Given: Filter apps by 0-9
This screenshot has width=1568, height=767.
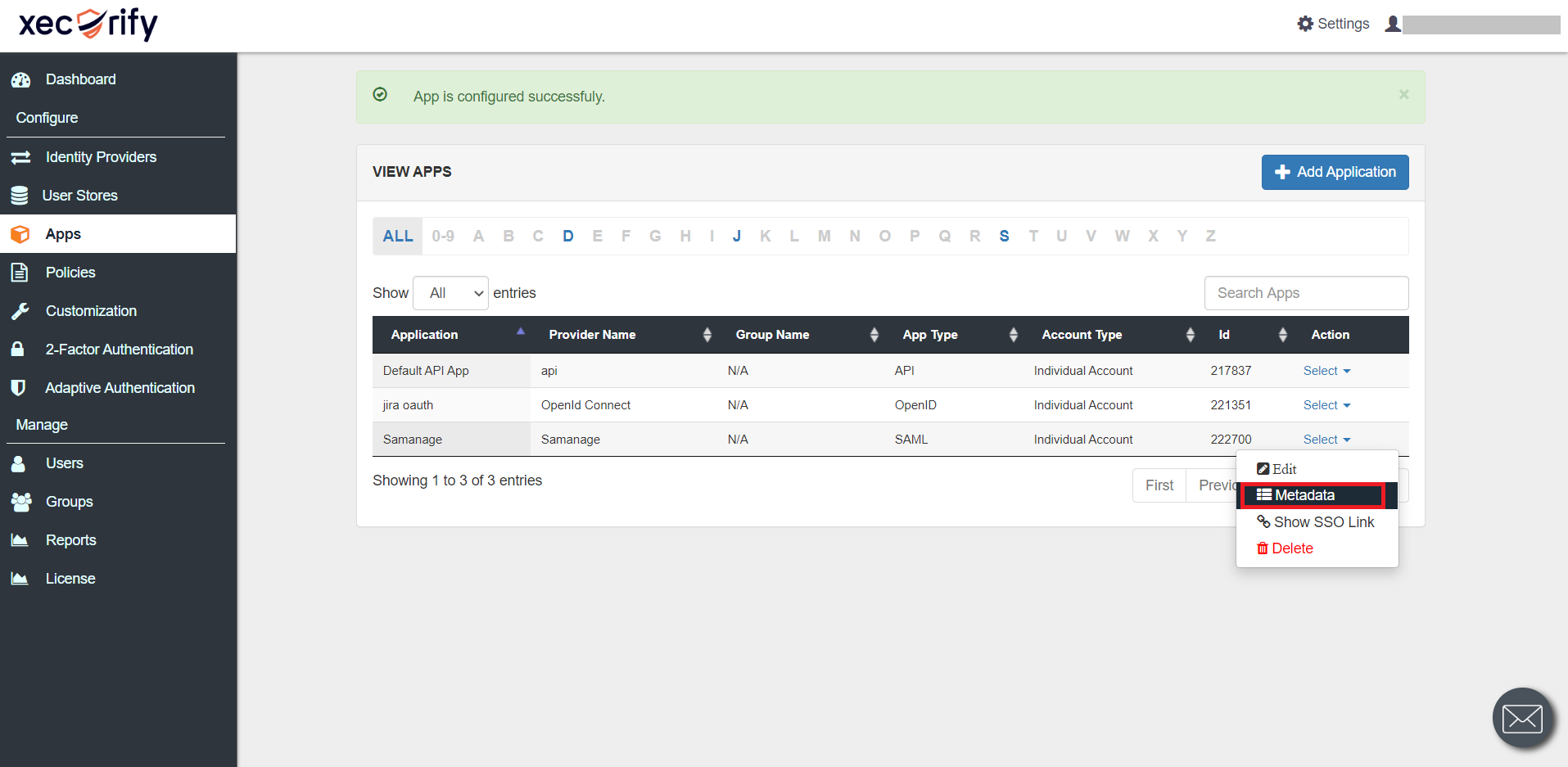Looking at the screenshot, I should coord(443,236).
